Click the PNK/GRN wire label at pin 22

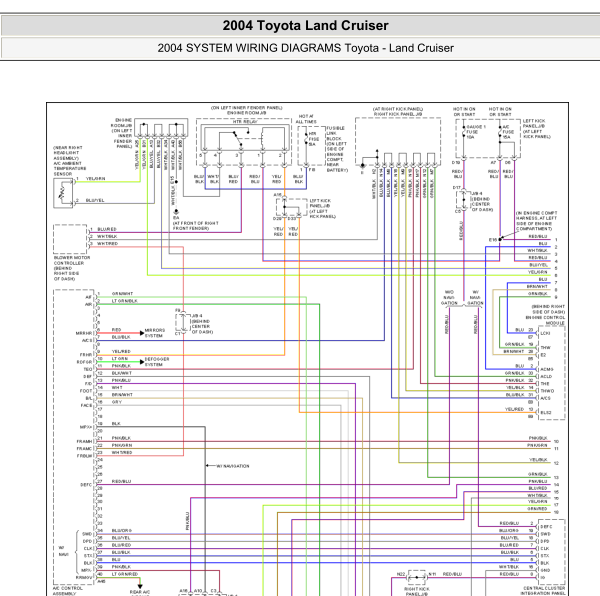(x=122, y=445)
